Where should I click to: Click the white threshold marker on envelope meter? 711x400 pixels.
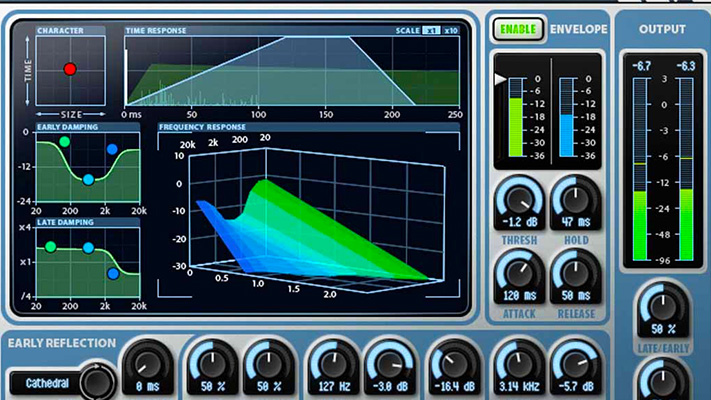tap(501, 79)
